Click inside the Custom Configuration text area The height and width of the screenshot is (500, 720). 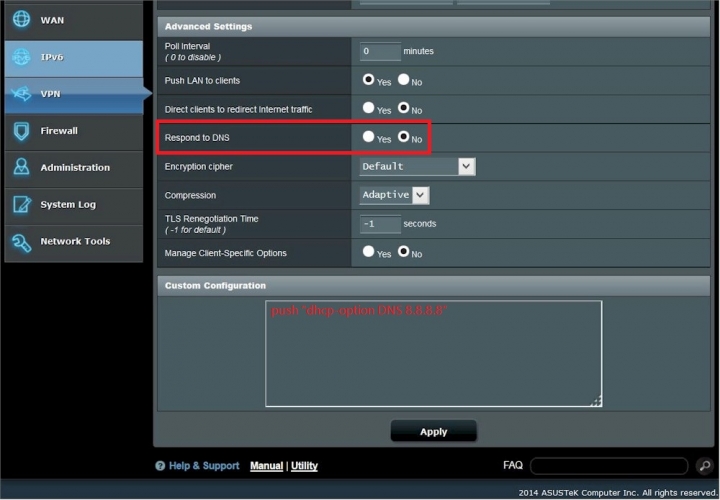(x=433, y=354)
